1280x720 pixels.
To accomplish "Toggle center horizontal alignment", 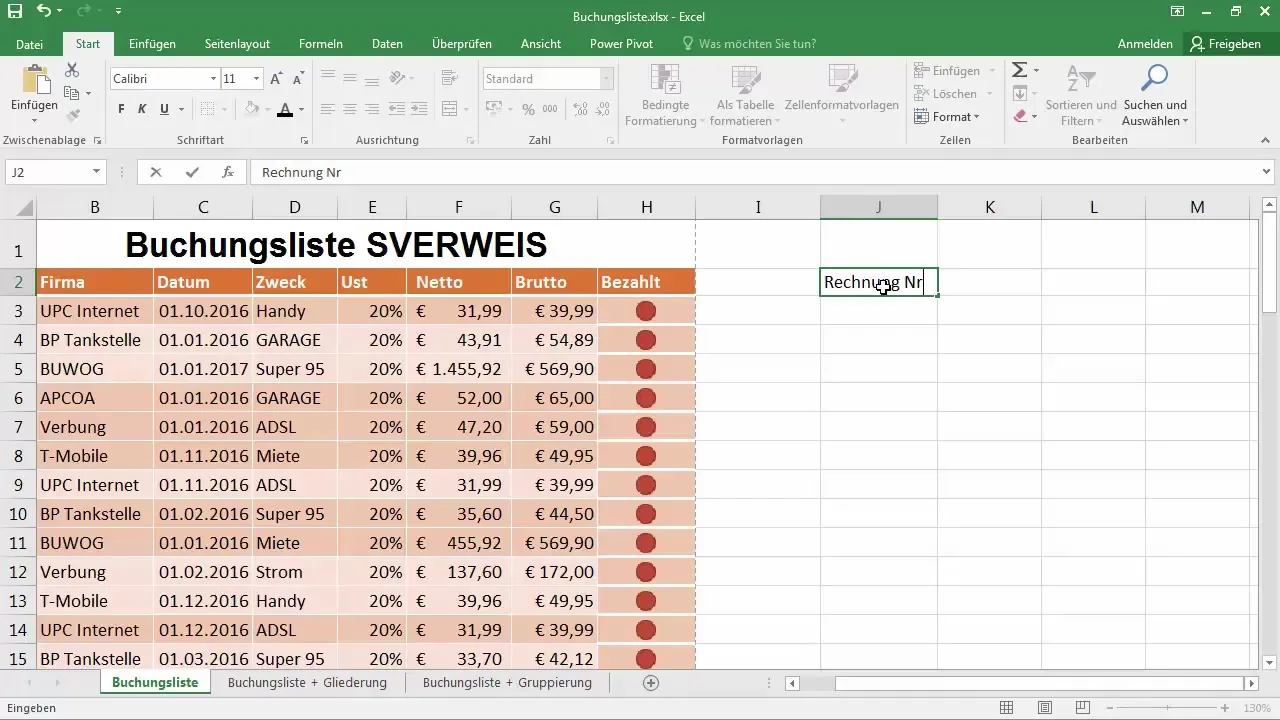I will [350, 109].
